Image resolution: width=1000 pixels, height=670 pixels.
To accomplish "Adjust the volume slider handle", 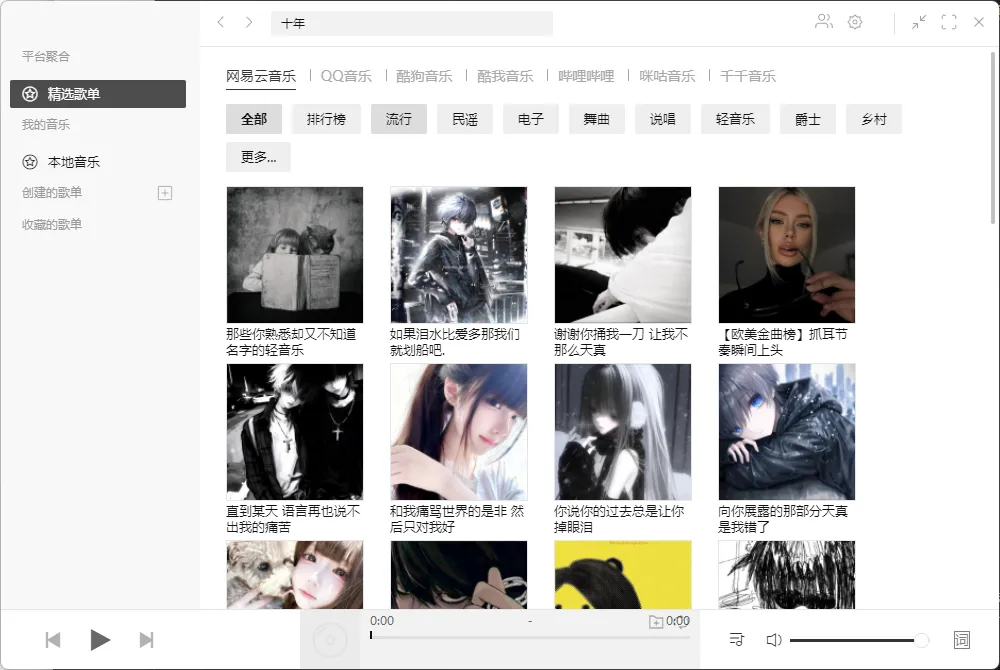I will coord(921,640).
